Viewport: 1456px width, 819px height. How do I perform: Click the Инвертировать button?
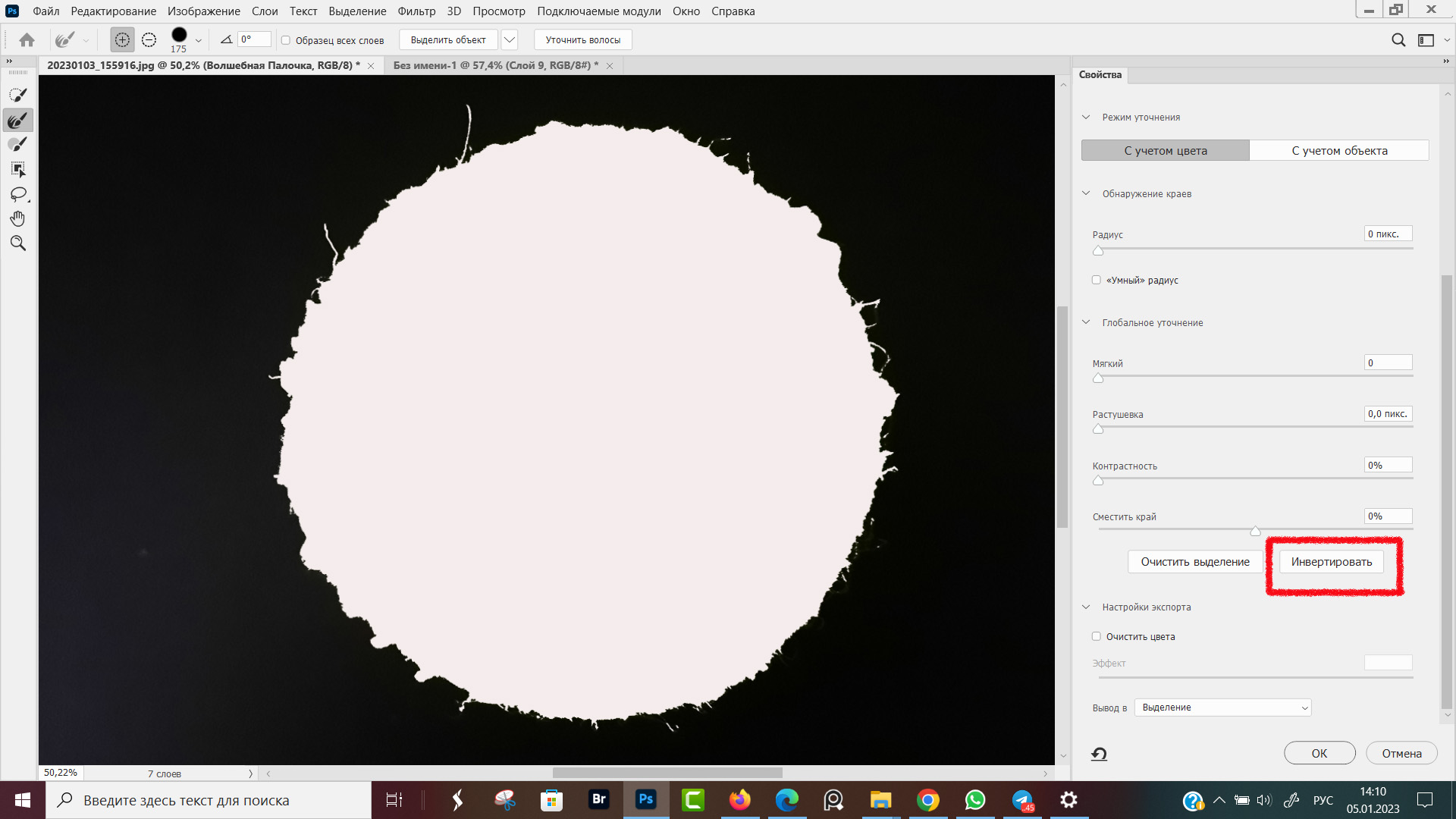(x=1332, y=562)
